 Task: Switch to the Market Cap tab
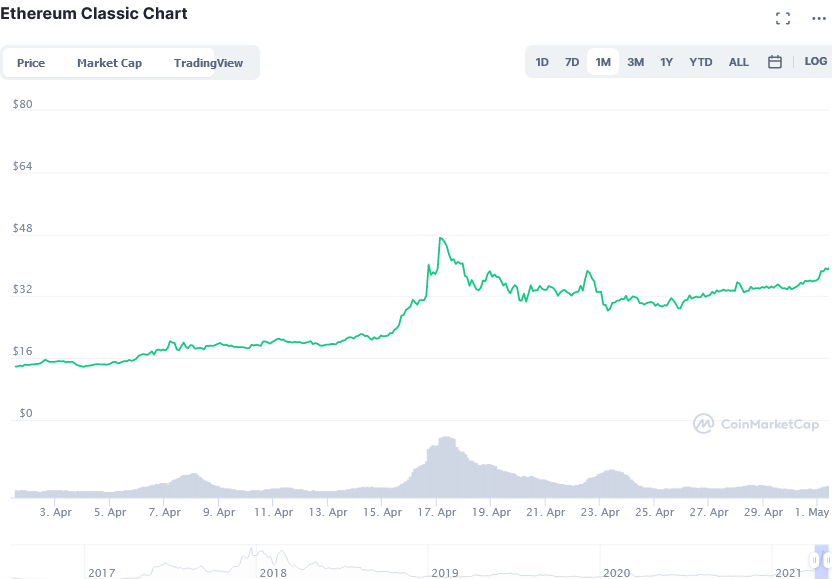click(109, 63)
